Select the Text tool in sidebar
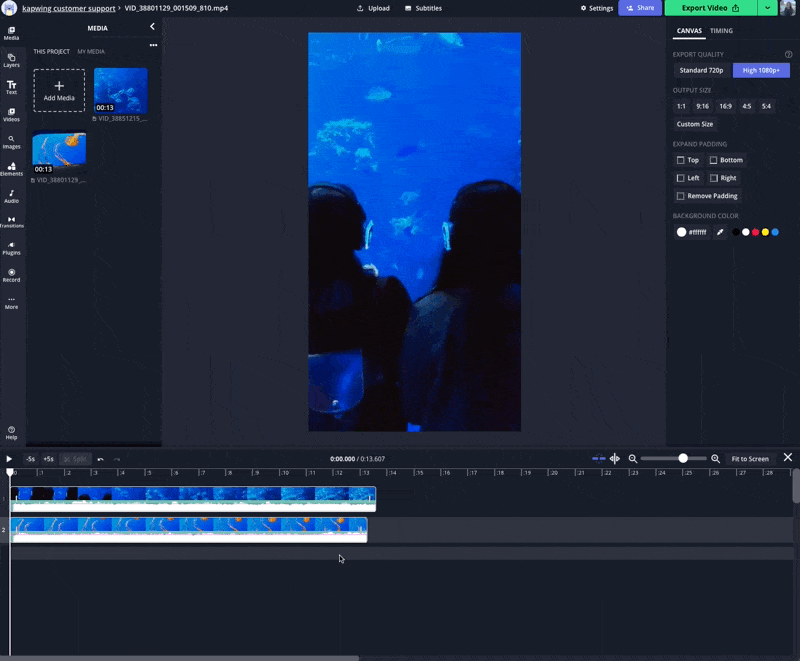This screenshot has height=661, width=800. (x=11, y=87)
